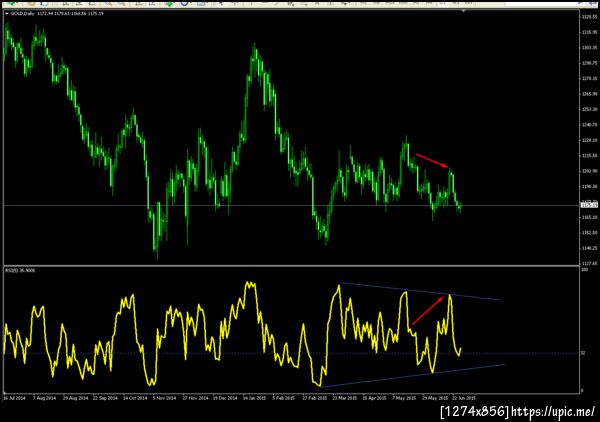Click the 22 Jun 2015 date label
Screen dimensions: 600x422
pyautogui.click(x=464, y=398)
